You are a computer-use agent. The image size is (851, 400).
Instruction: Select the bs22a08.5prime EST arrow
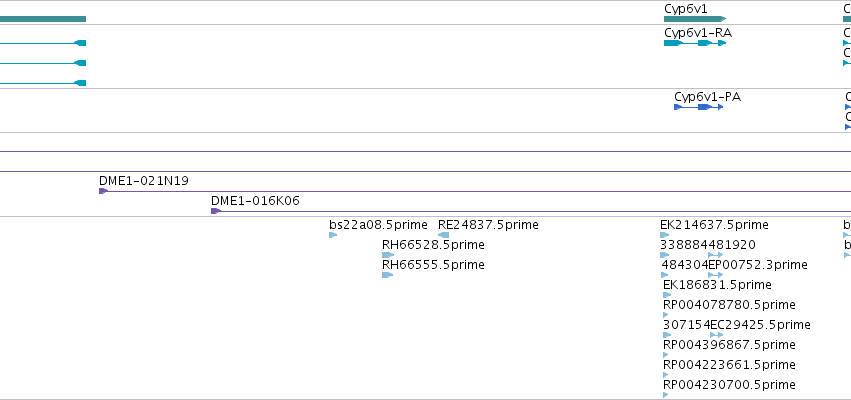[x=333, y=235]
